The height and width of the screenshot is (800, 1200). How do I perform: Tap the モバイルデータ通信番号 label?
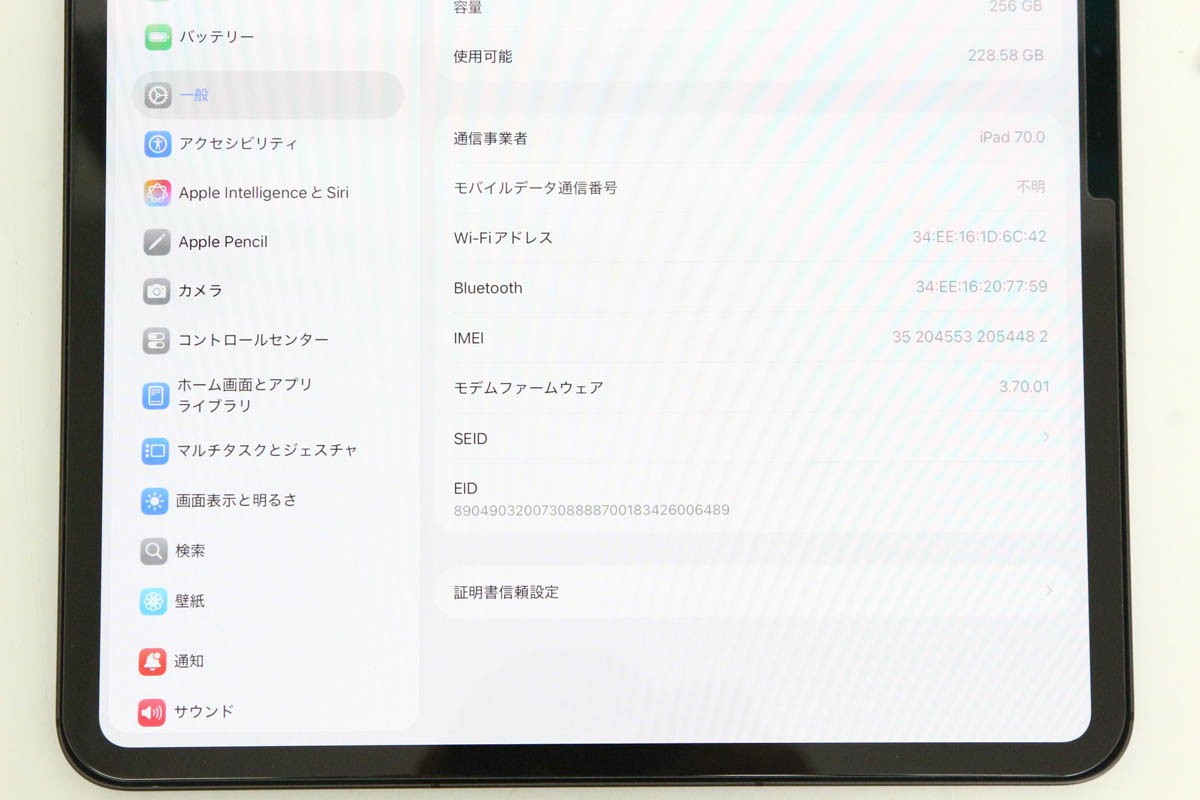[x=535, y=188]
